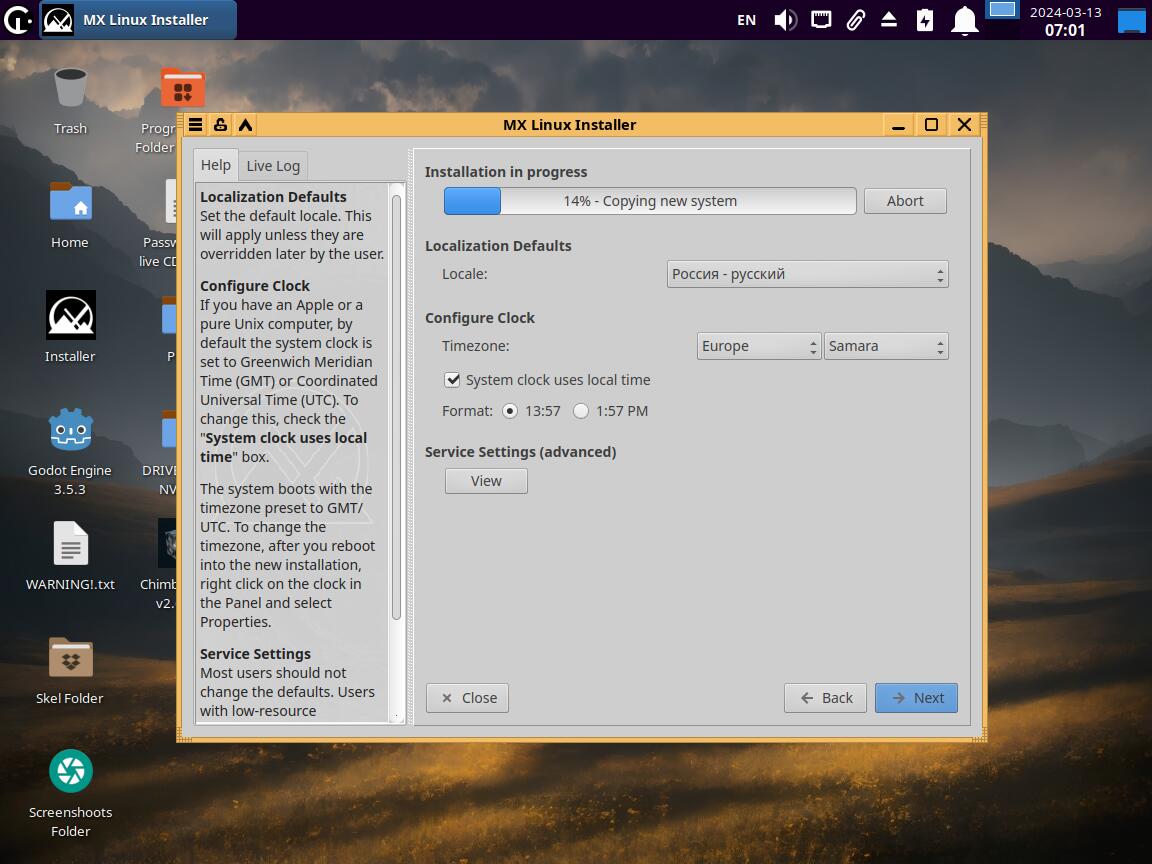The image size is (1152, 864).
Task: Open the Locale dropdown showing Россия - русский
Action: [807, 274]
